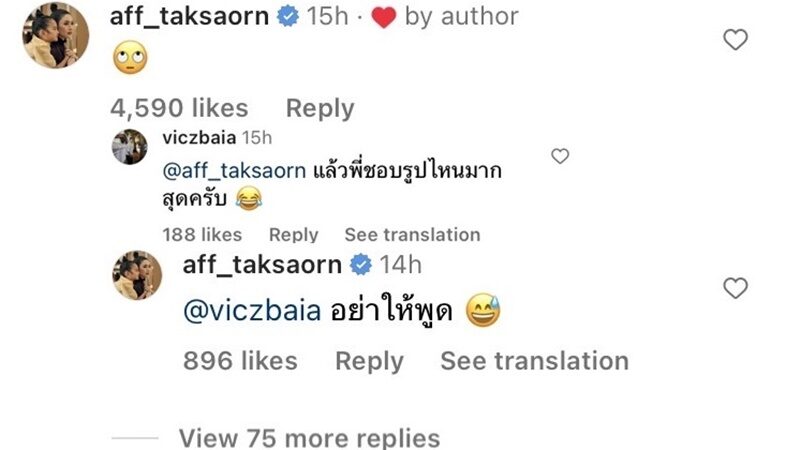
Task: Click the sweat-smile emoji in the 14h reply
Action: (x=483, y=310)
